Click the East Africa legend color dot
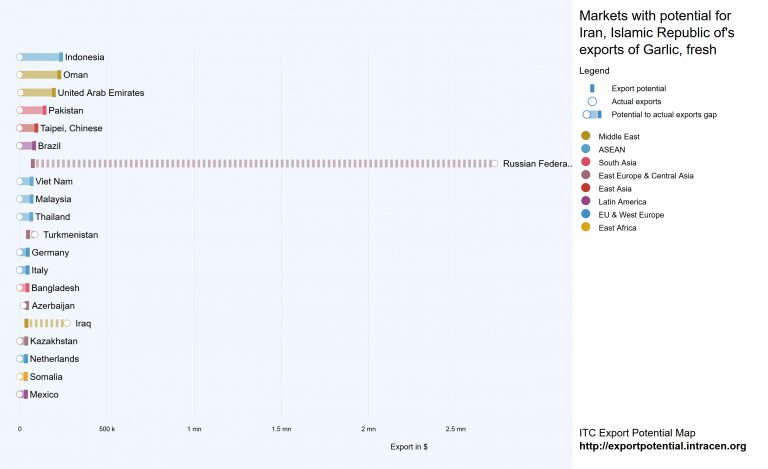 pyautogui.click(x=585, y=227)
